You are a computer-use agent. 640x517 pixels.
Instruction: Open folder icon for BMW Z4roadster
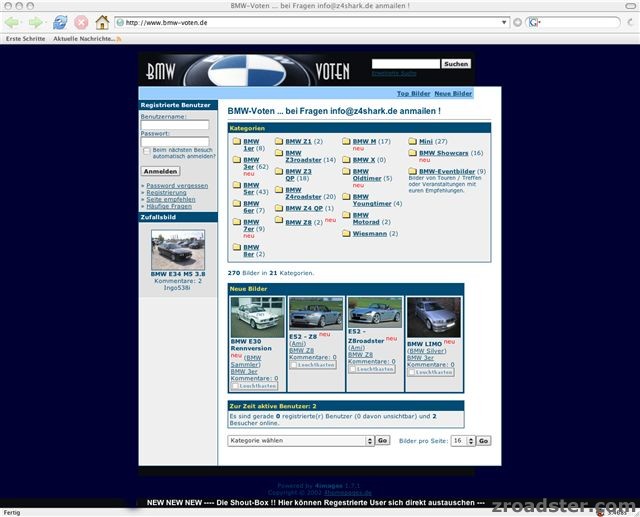(279, 190)
